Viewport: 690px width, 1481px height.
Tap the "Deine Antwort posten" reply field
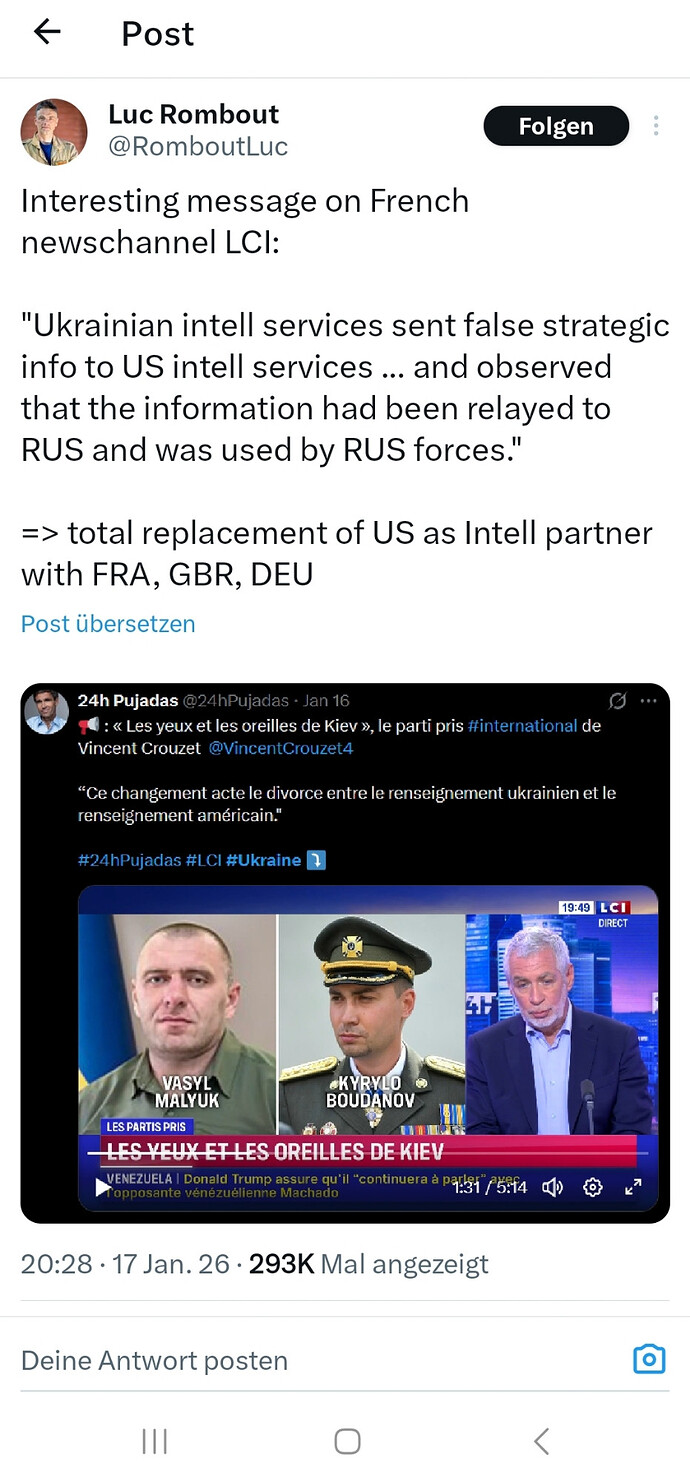coord(154,1360)
